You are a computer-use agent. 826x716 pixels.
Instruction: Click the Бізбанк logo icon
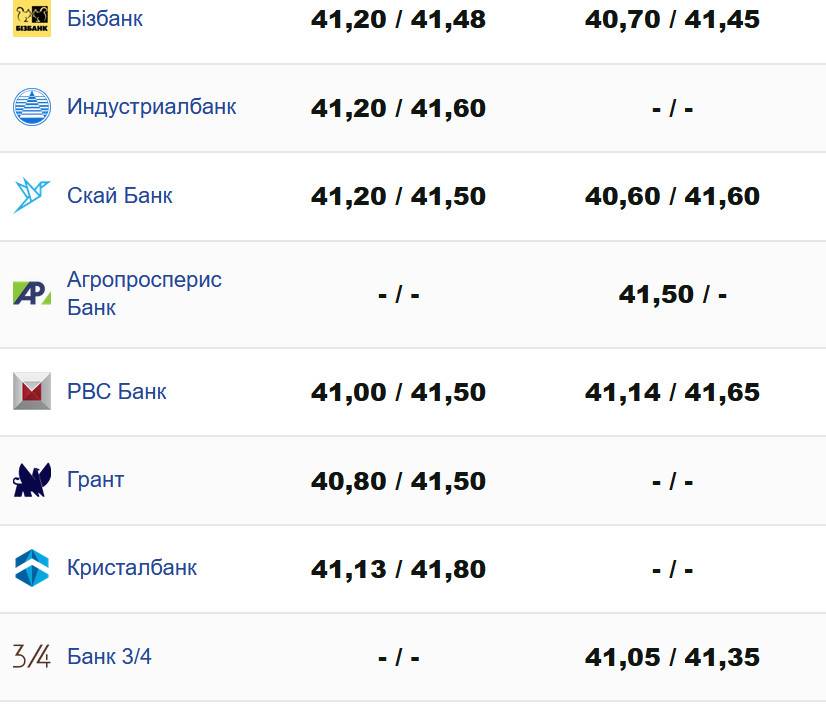(32, 19)
